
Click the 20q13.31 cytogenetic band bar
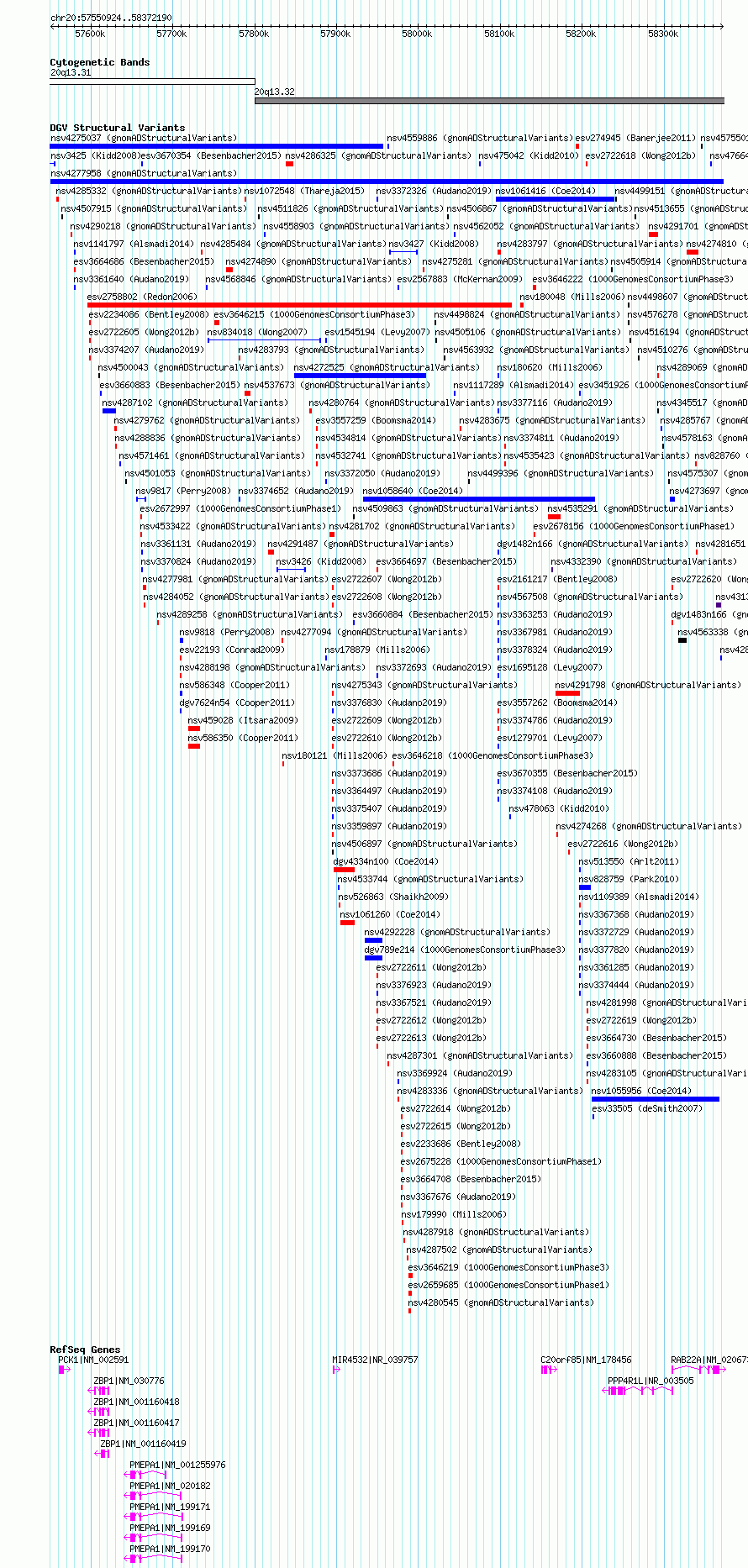152,82
